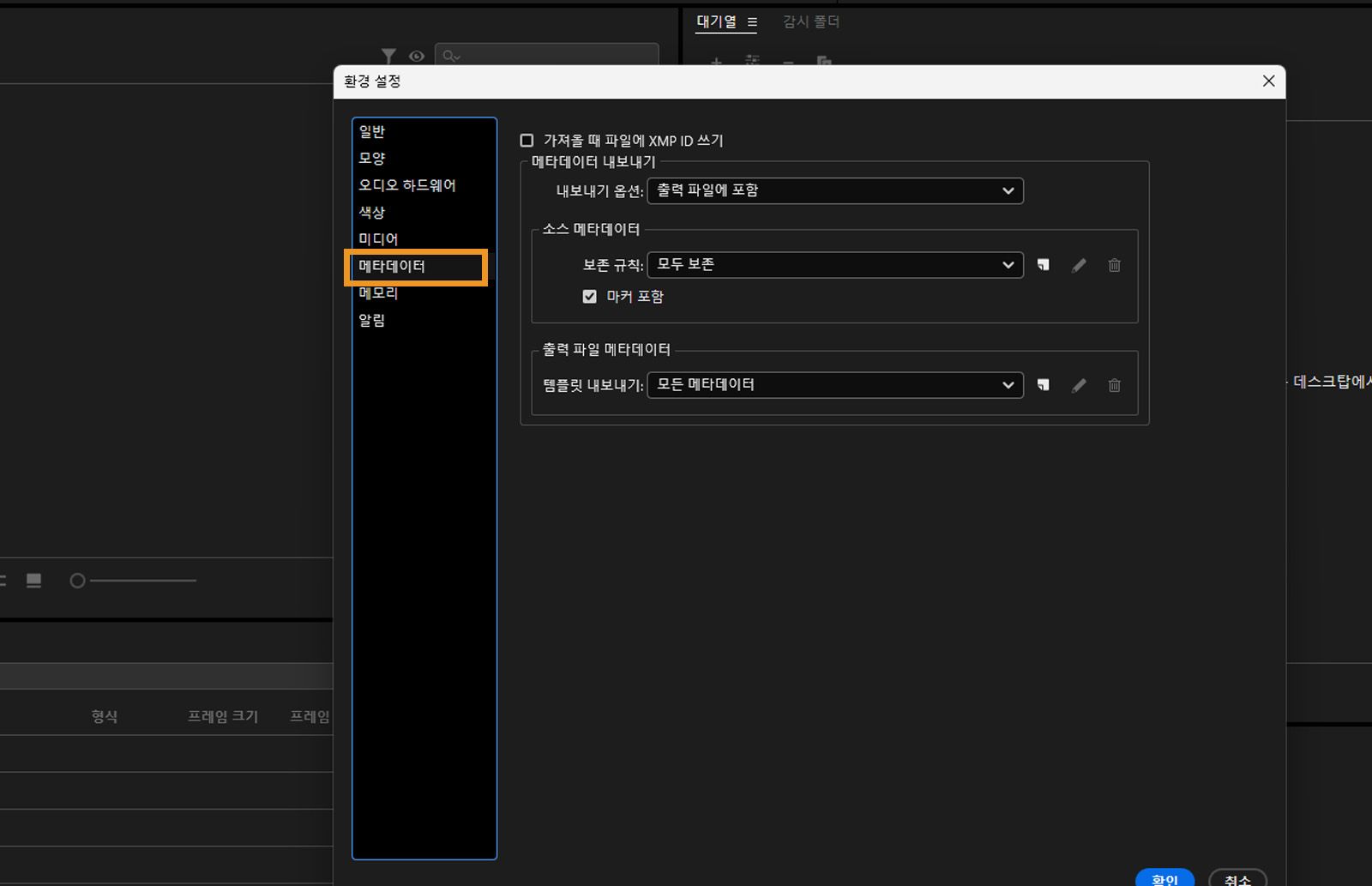
Task: Close the 환경 설정 dialog
Action: point(1268,81)
